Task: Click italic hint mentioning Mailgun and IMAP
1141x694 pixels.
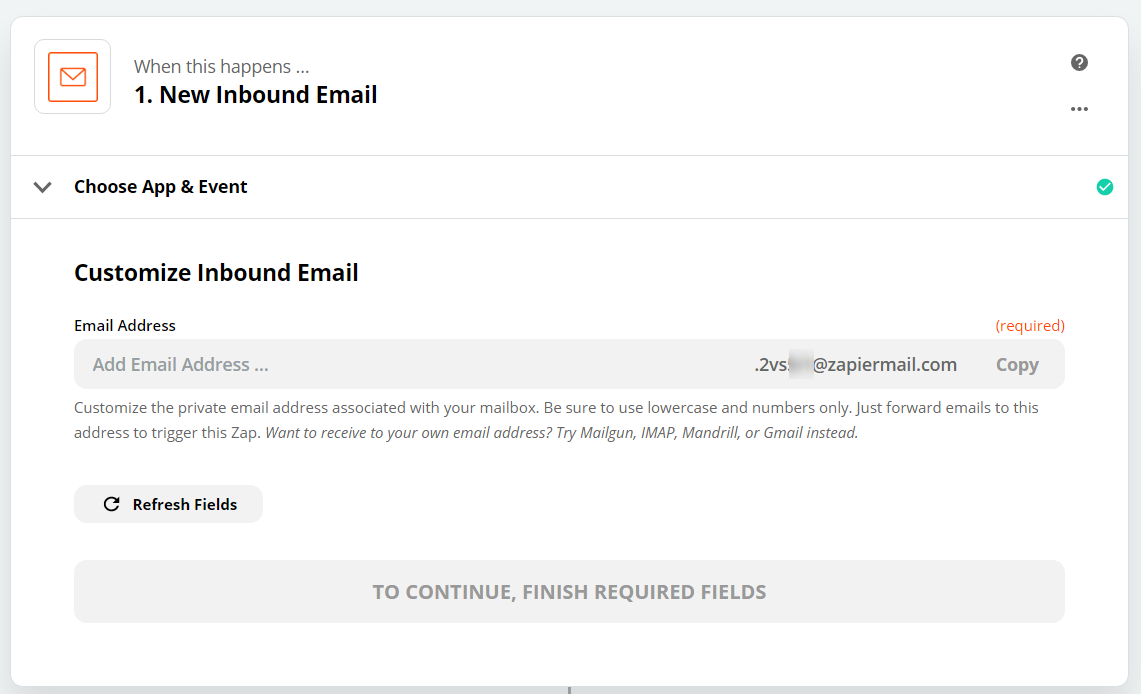Action: tap(562, 433)
